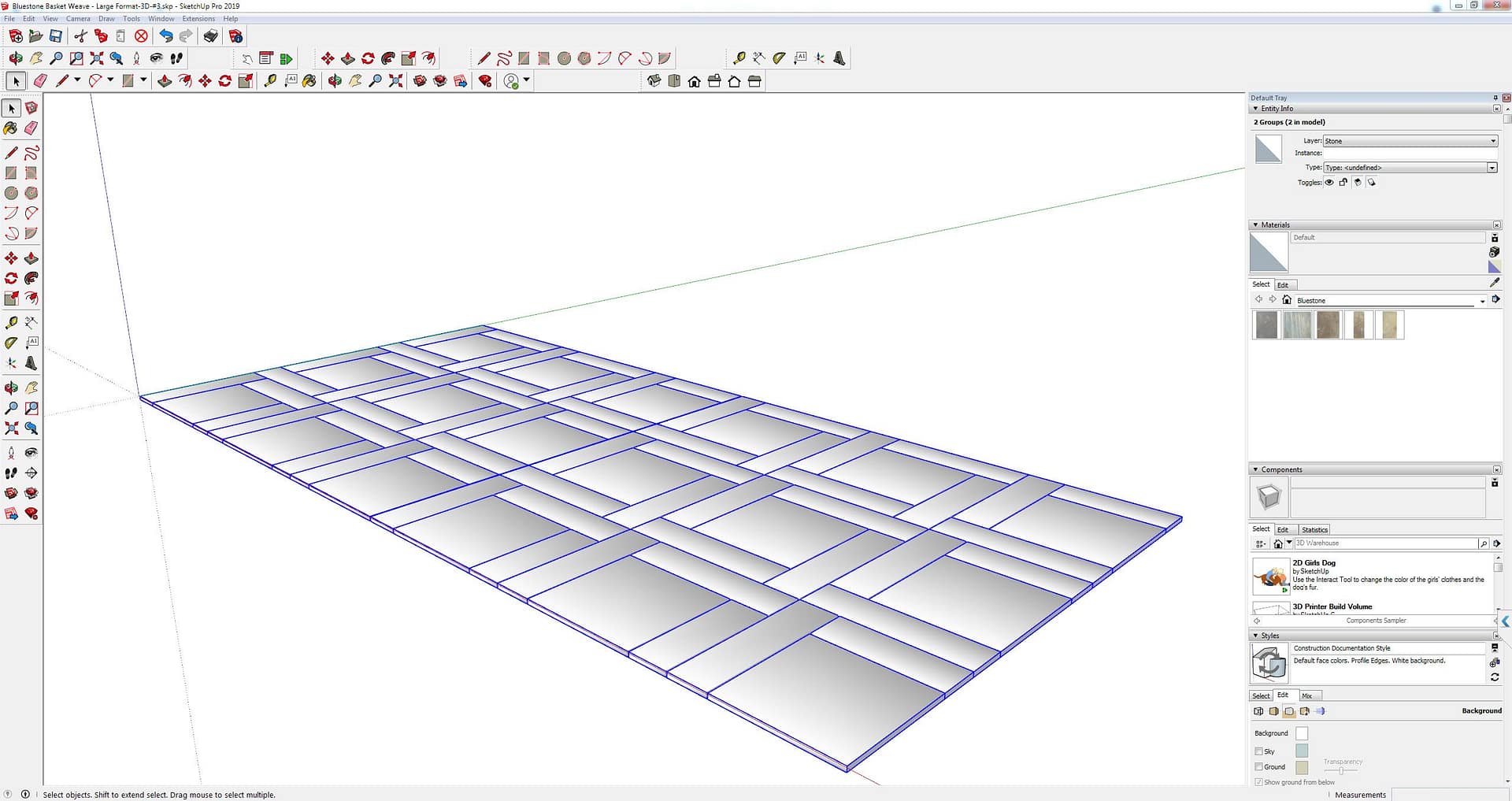Enable the Sky checkbox
1512x801 pixels.
tap(1258, 751)
